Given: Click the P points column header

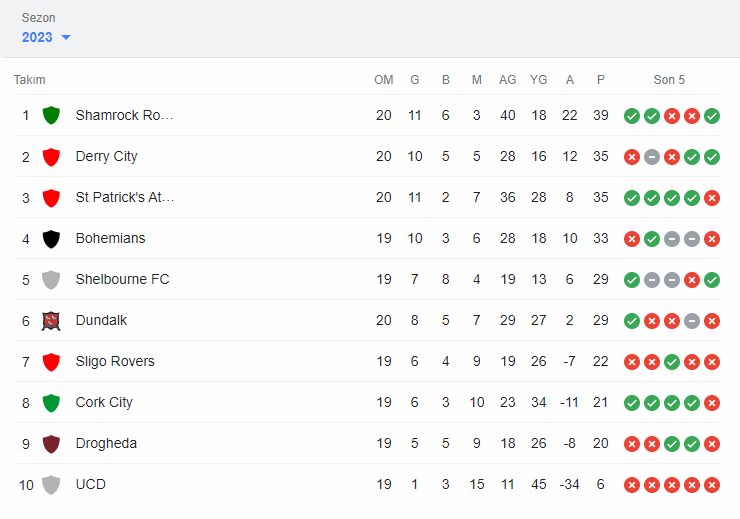Looking at the screenshot, I should click(600, 80).
